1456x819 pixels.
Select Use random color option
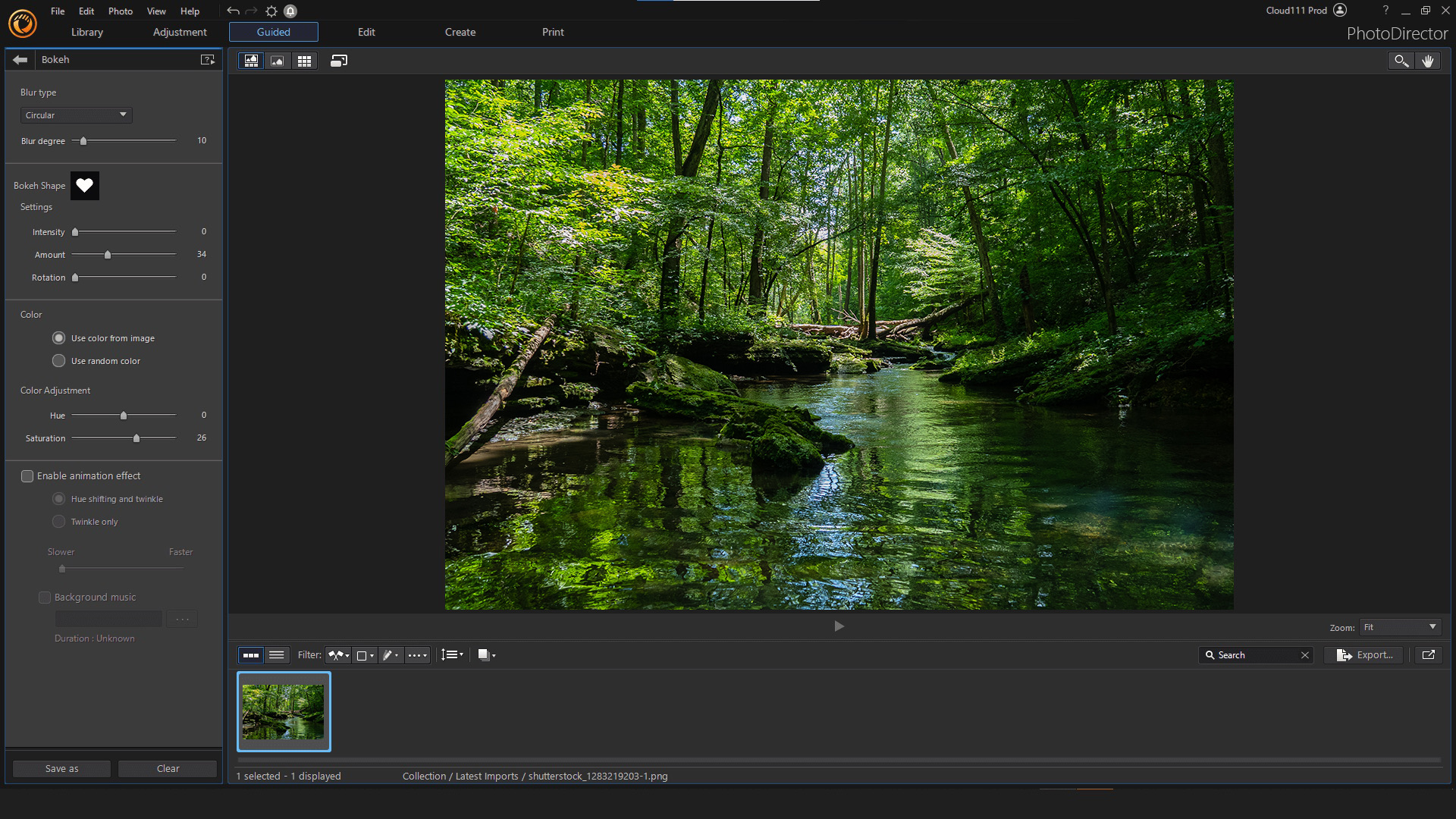(58, 361)
